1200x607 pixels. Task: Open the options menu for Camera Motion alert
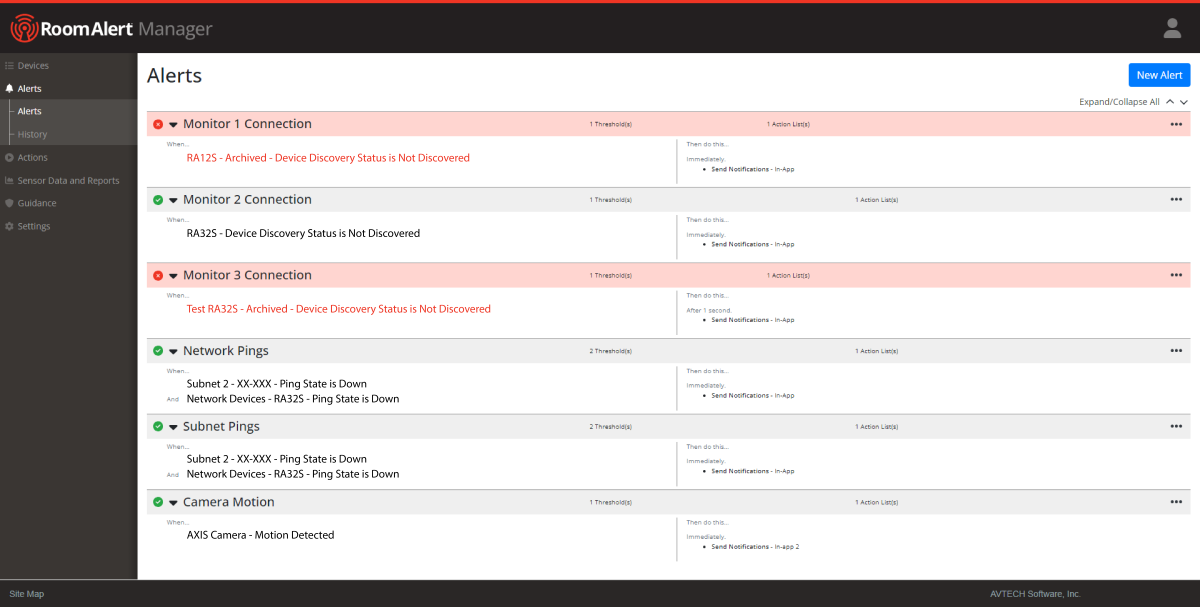click(x=1176, y=501)
